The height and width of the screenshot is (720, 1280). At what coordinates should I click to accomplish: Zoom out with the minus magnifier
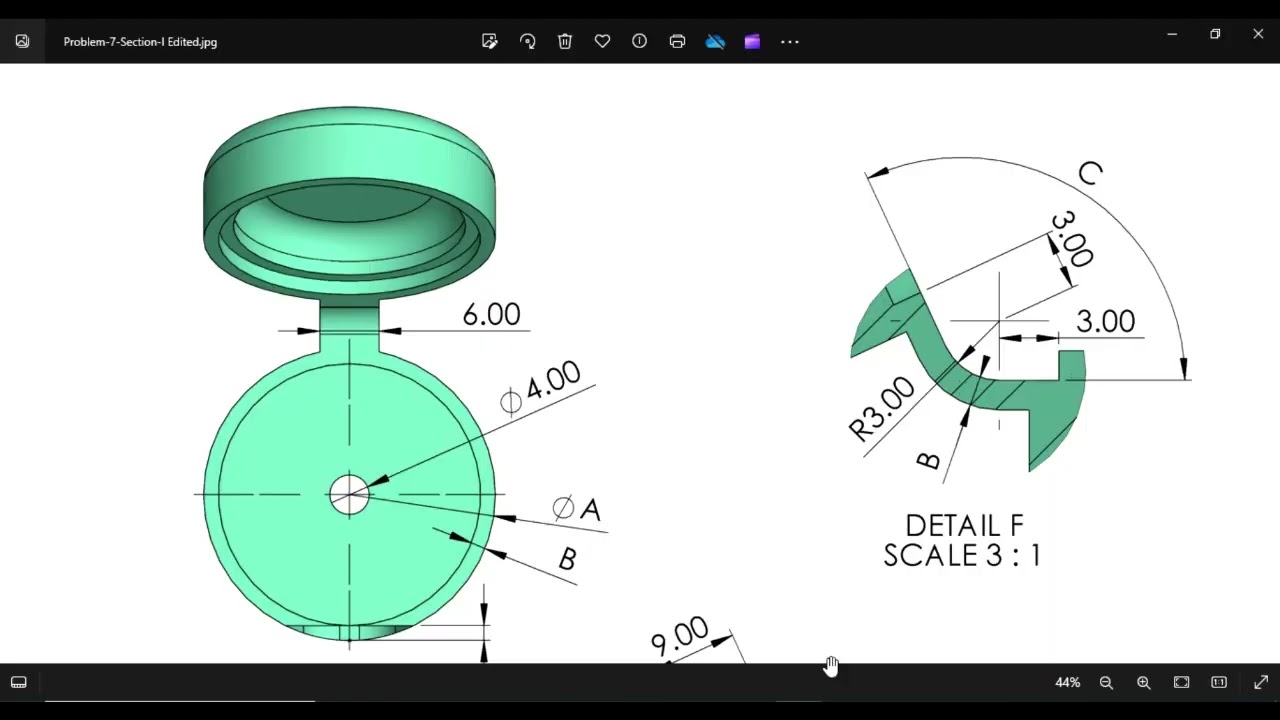[x=1106, y=682]
